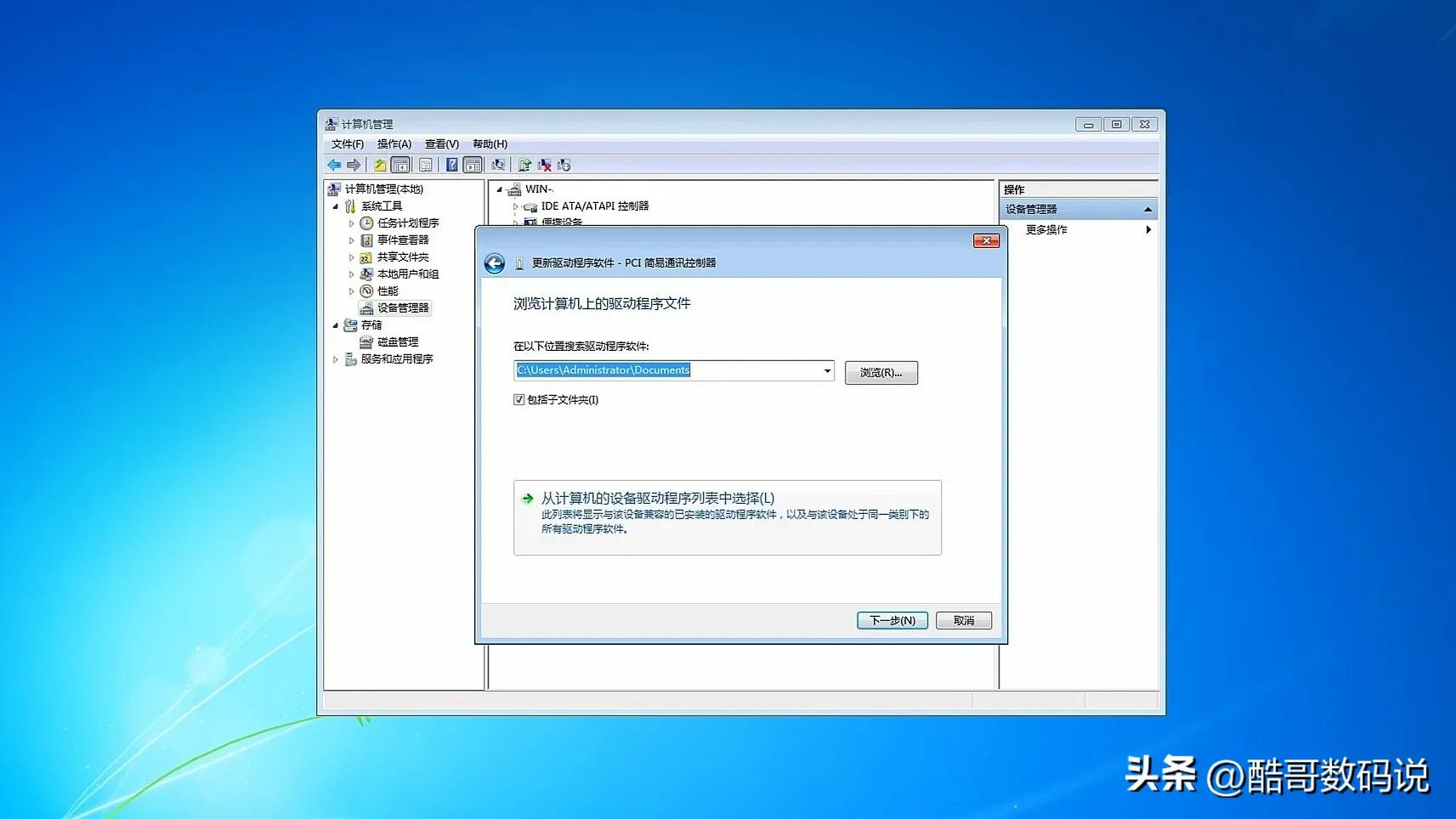The height and width of the screenshot is (819, 1456).
Task: Click the Properties toolbar icon
Action: [x=426, y=165]
